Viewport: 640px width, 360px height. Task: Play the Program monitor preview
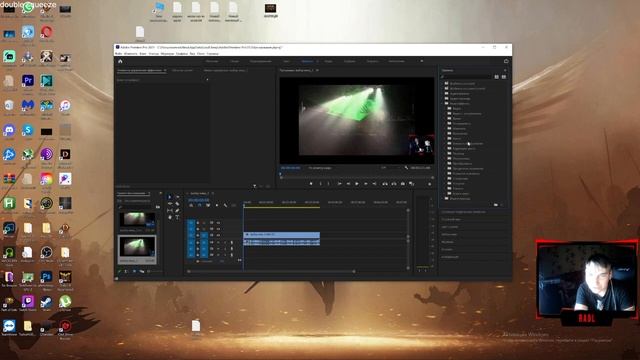tap(357, 184)
